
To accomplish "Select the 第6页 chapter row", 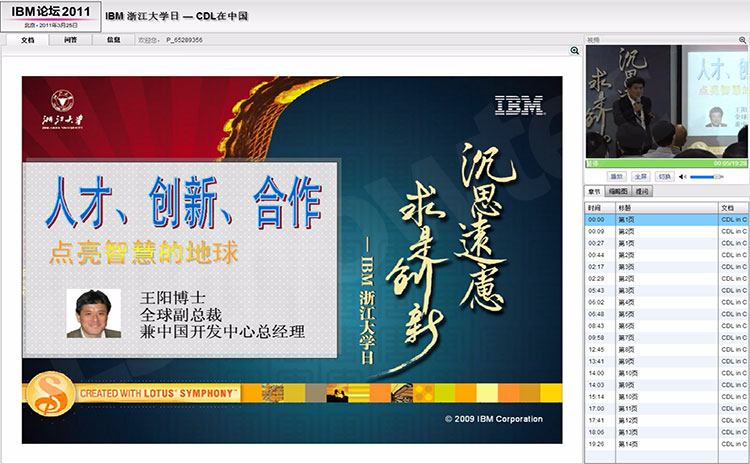I will coord(667,326).
